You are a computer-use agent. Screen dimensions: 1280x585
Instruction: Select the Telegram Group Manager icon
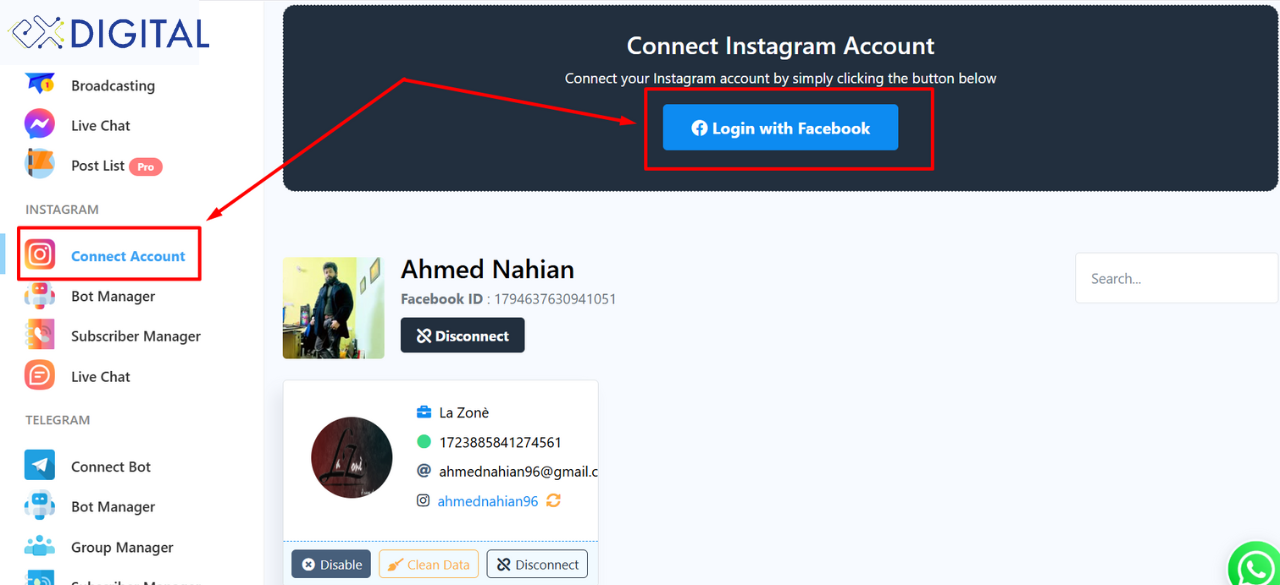pyautogui.click(x=40, y=547)
